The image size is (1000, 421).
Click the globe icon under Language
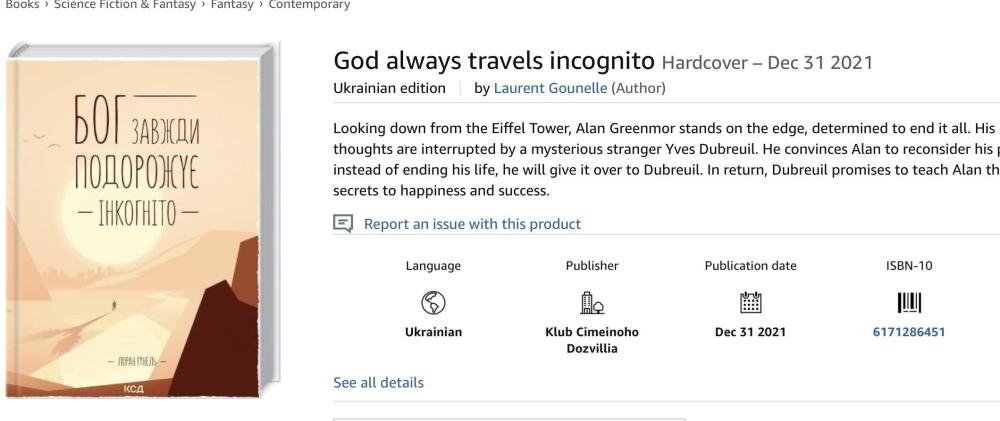click(434, 300)
